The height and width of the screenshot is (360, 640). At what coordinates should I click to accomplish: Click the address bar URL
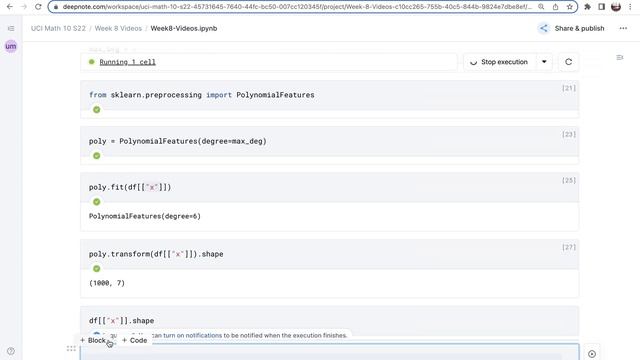(x=297, y=7)
